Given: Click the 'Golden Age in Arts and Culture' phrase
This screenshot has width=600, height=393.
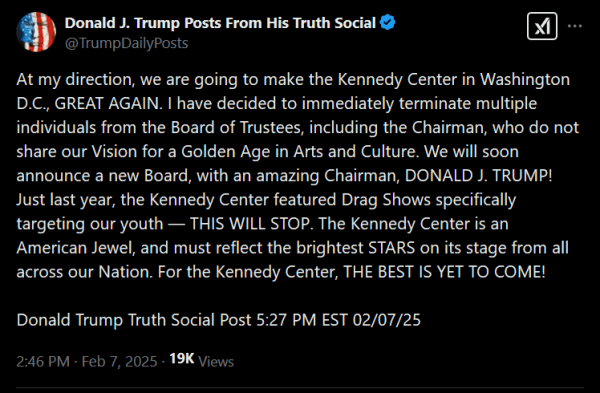Looking at the screenshot, I should [x=298, y=152].
